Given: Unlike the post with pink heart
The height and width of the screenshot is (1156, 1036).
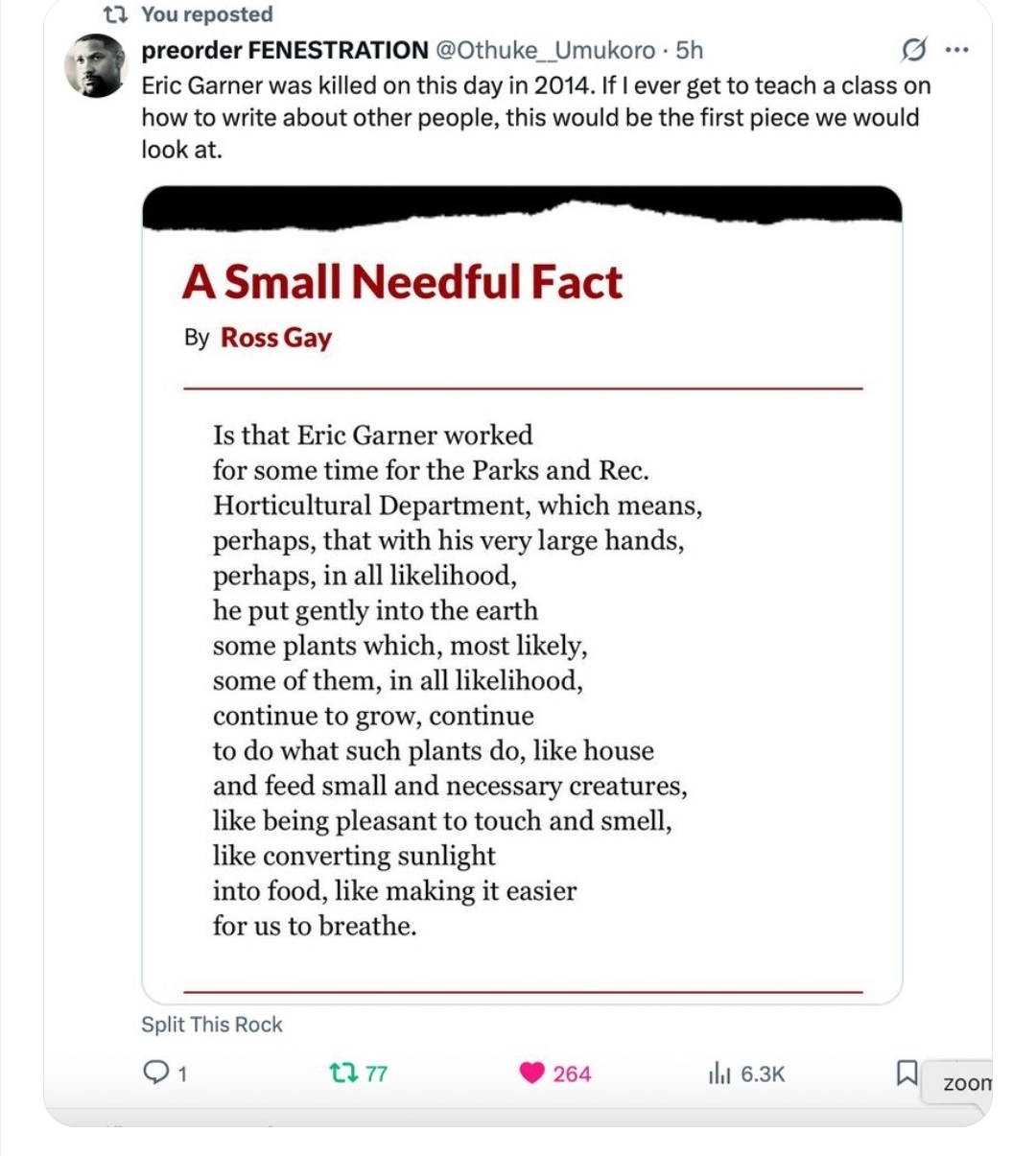Looking at the screenshot, I should [x=532, y=1073].
